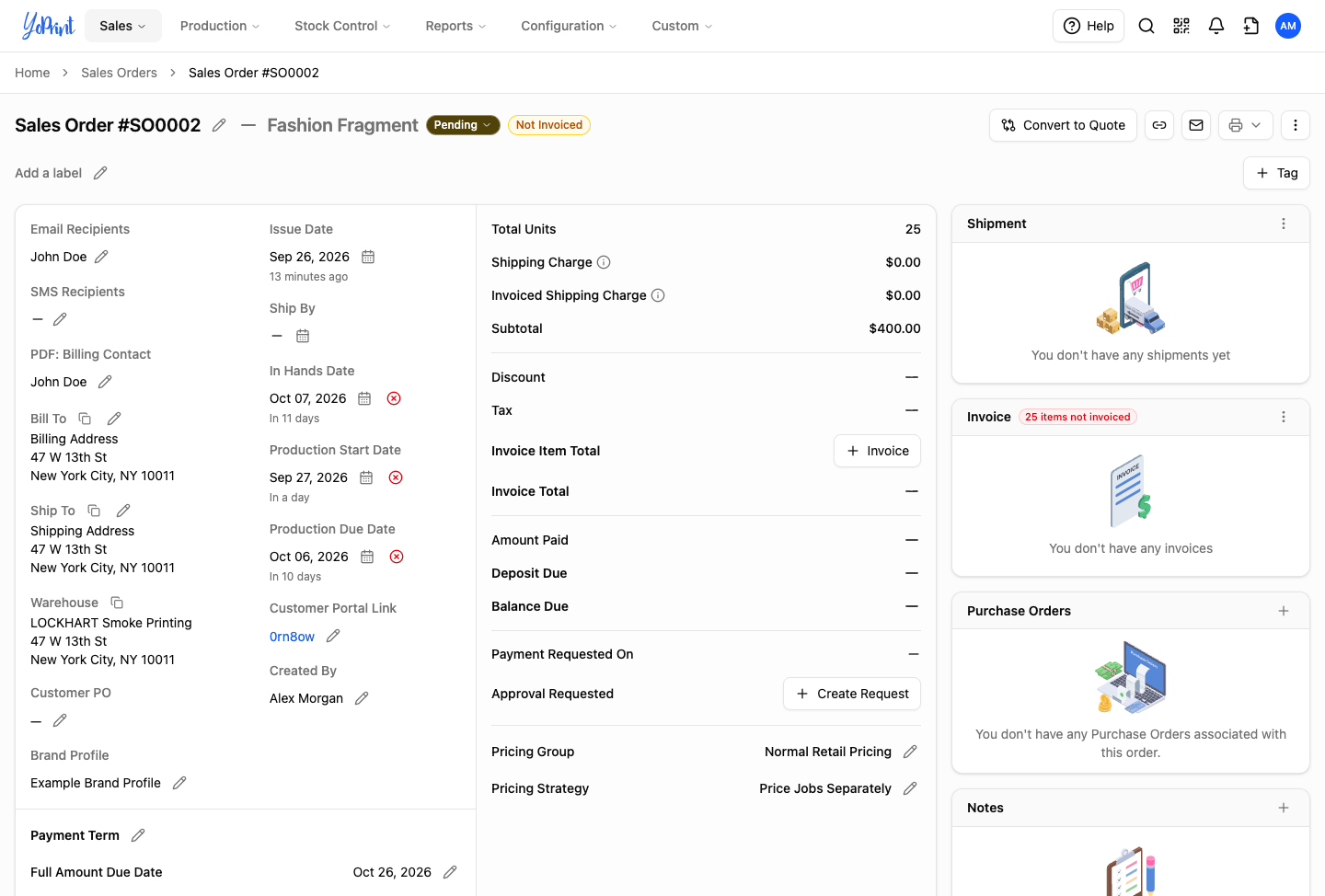Click Create Request button

(852, 694)
